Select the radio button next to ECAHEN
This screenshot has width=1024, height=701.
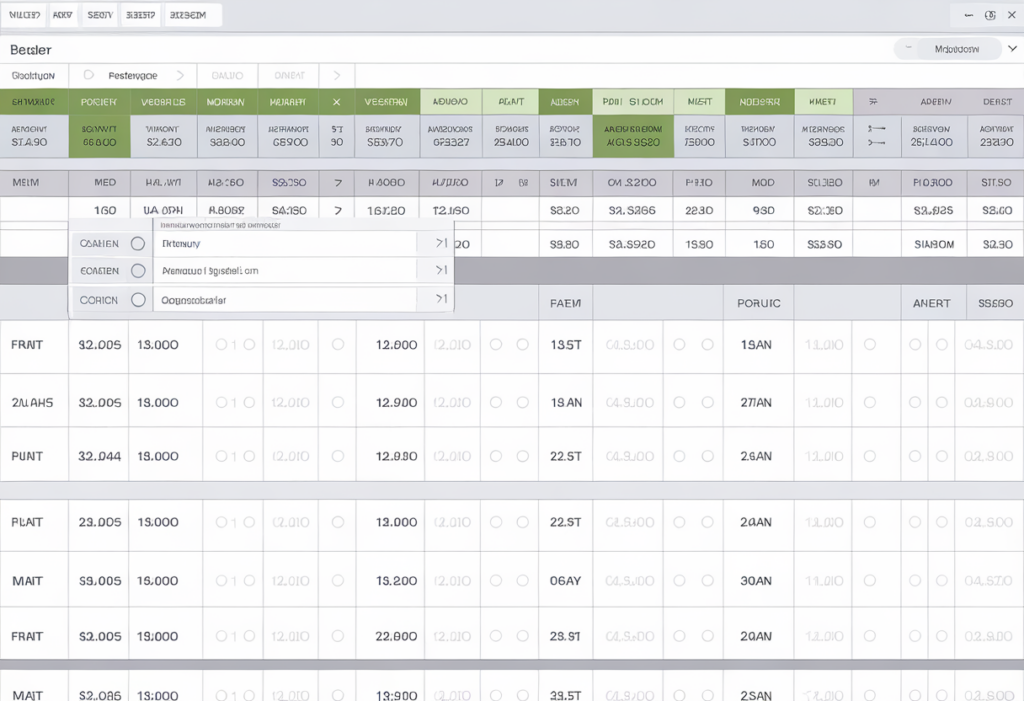coord(138,271)
